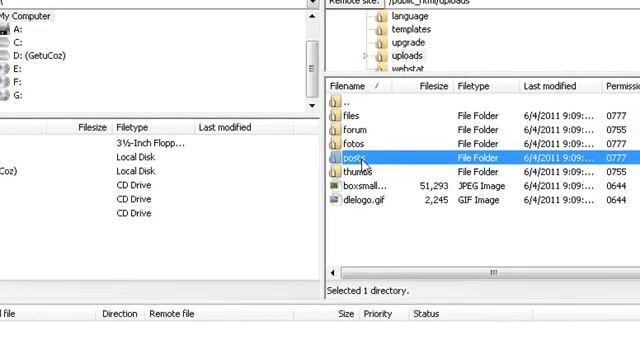Click the upgrade folder icon in remote tree
The width and height of the screenshot is (640, 360).
(381, 42)
